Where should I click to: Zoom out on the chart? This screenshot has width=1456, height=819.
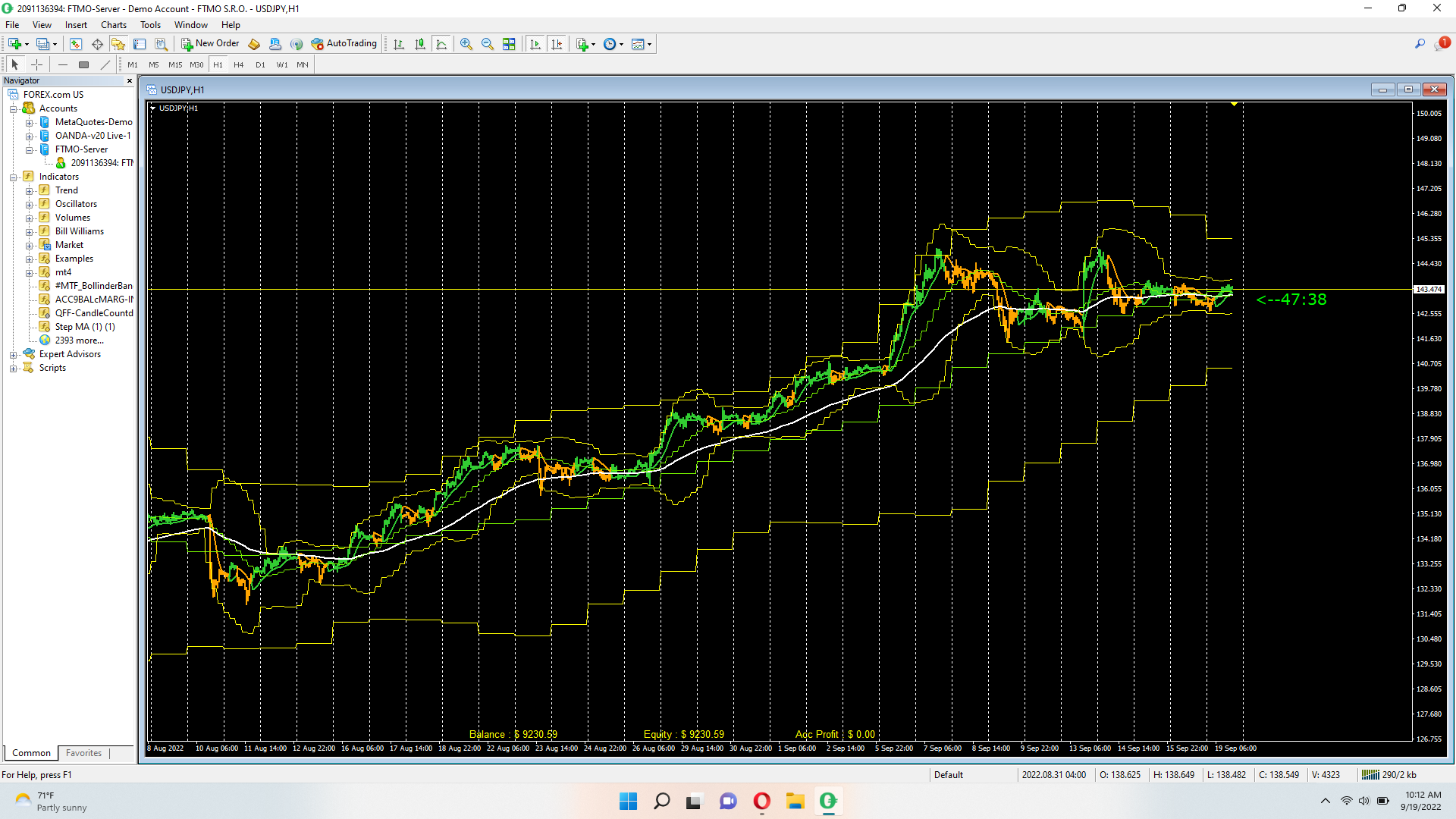coord(488,44)
